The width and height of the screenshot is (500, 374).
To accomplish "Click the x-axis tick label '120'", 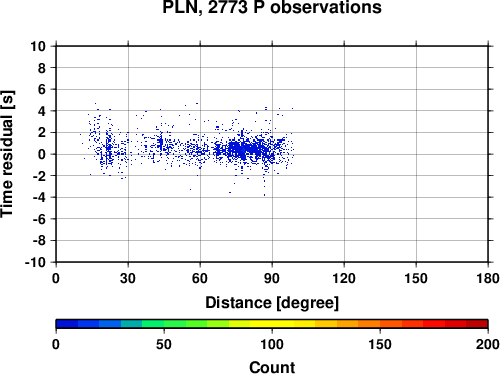I will 344,278.
